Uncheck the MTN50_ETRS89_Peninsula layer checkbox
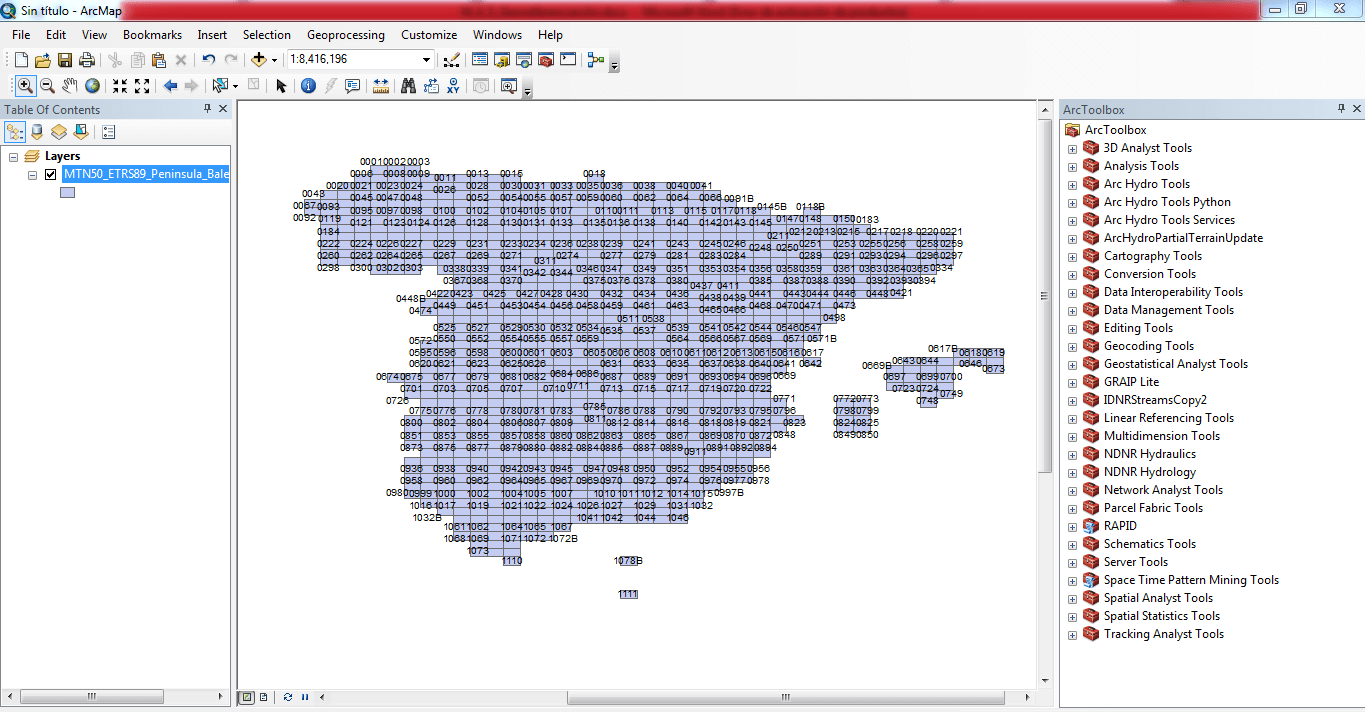 [x=50, y=174]
